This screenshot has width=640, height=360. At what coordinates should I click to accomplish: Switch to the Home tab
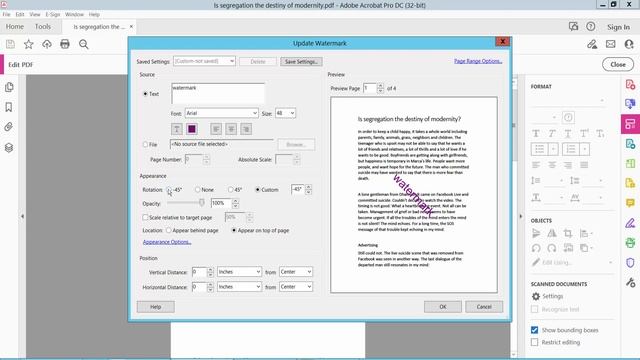(15, 27)
